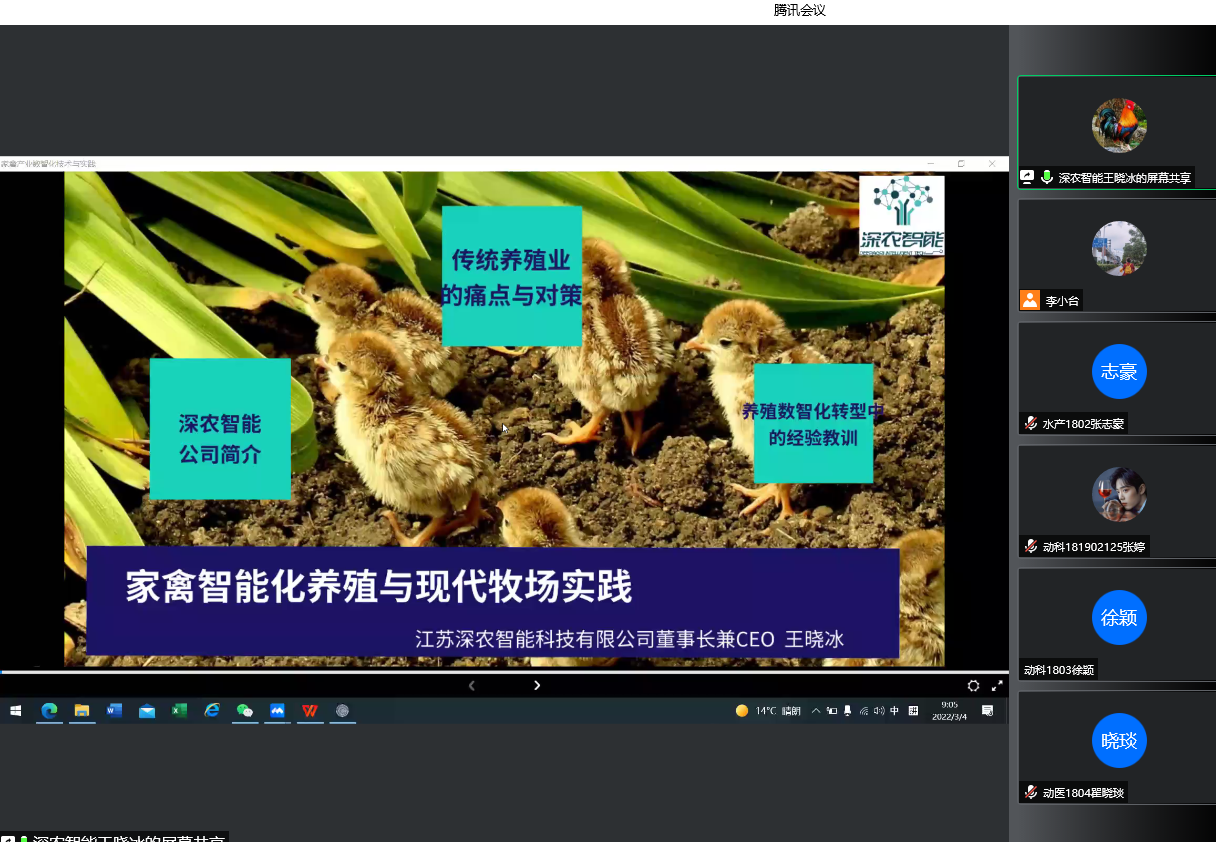1216x842 pixels.
Task: Toggle fullscreen with the expand arrows icon
Action: (x=997, y=686)
